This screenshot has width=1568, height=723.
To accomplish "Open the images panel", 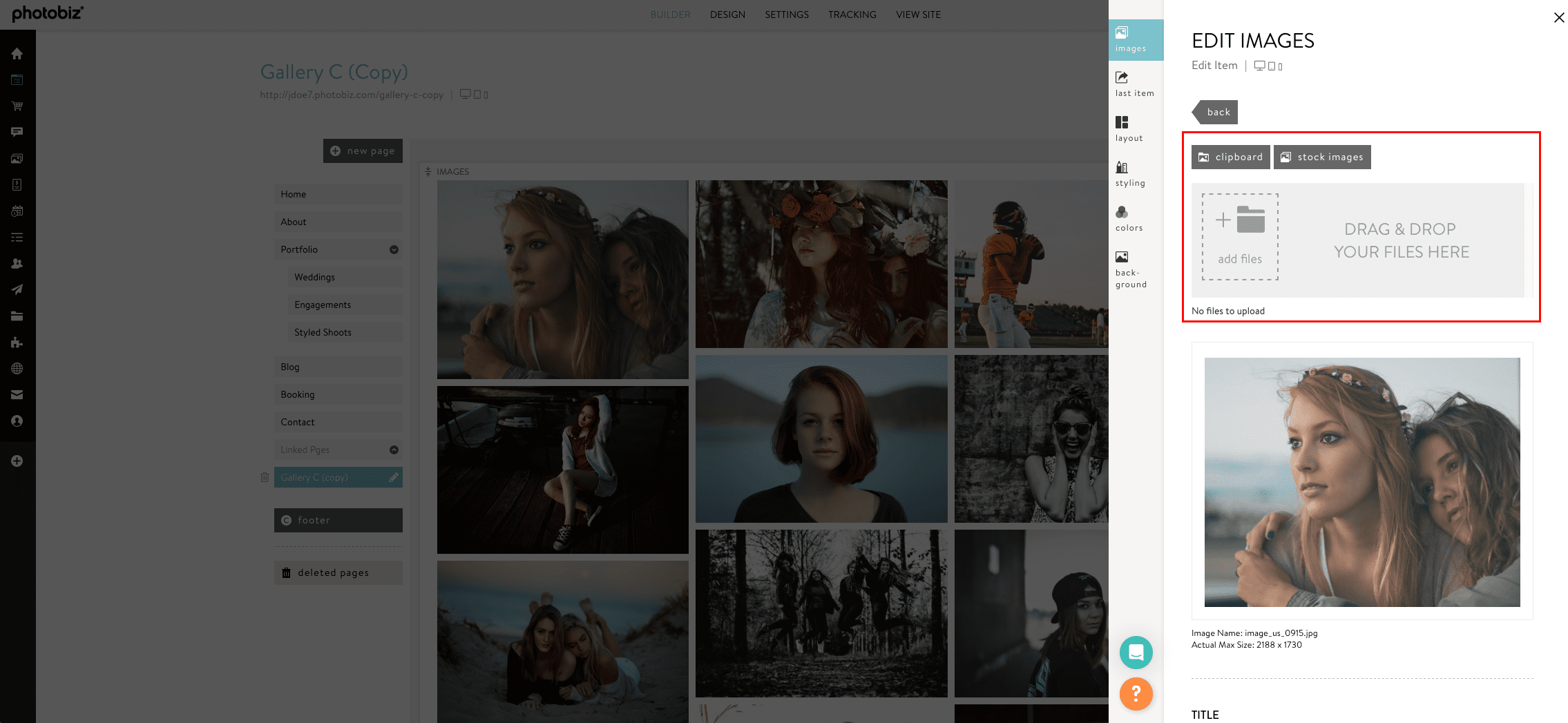I will coord(1136,39).
